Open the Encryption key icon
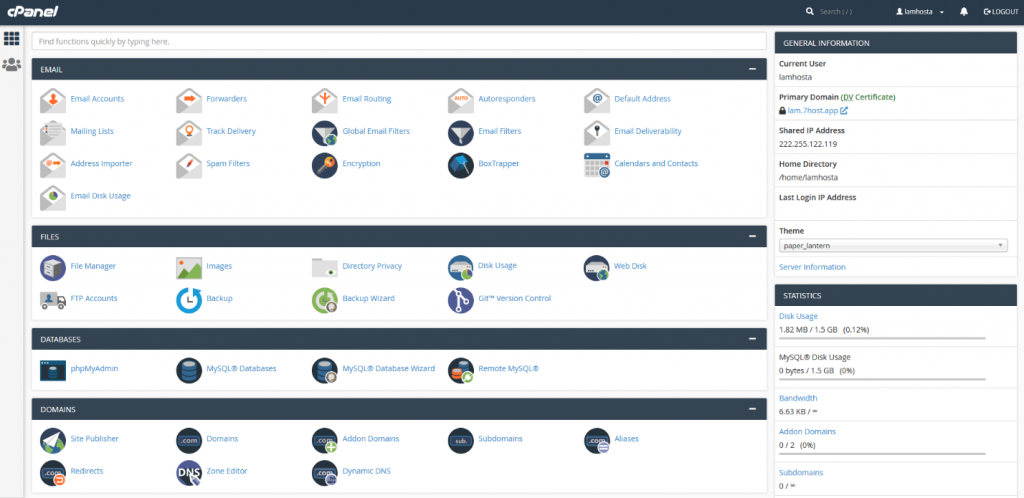The image size is (1024, 498). [325, 165]
